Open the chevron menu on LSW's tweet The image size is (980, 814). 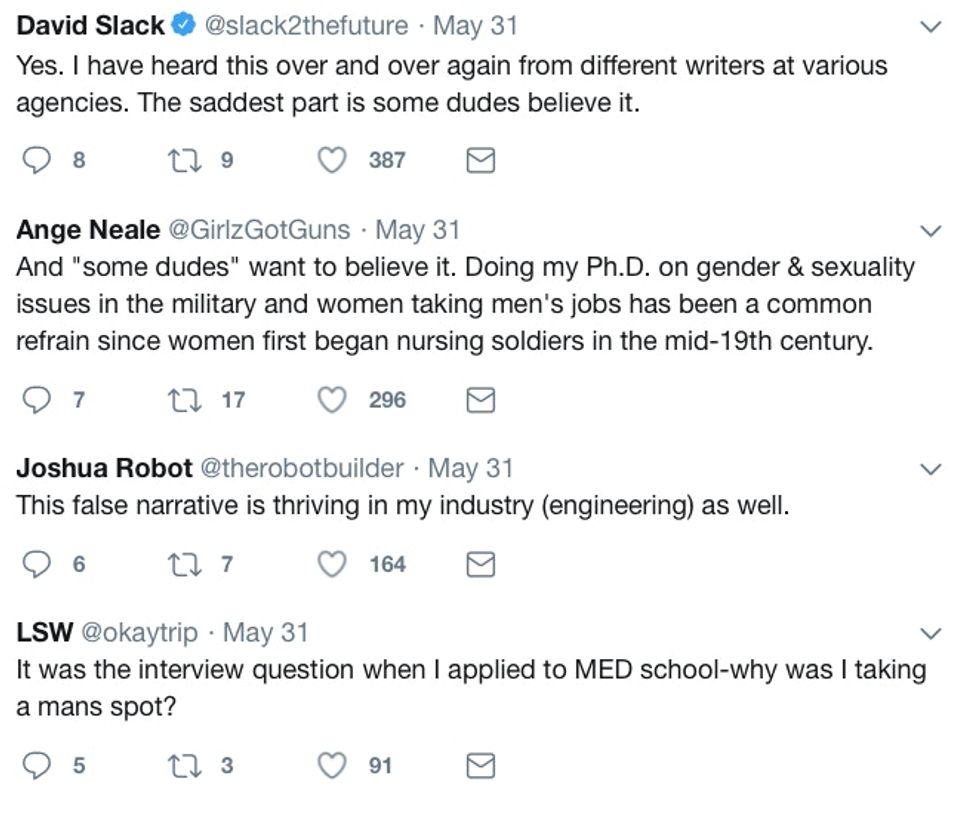pos(930,634)
